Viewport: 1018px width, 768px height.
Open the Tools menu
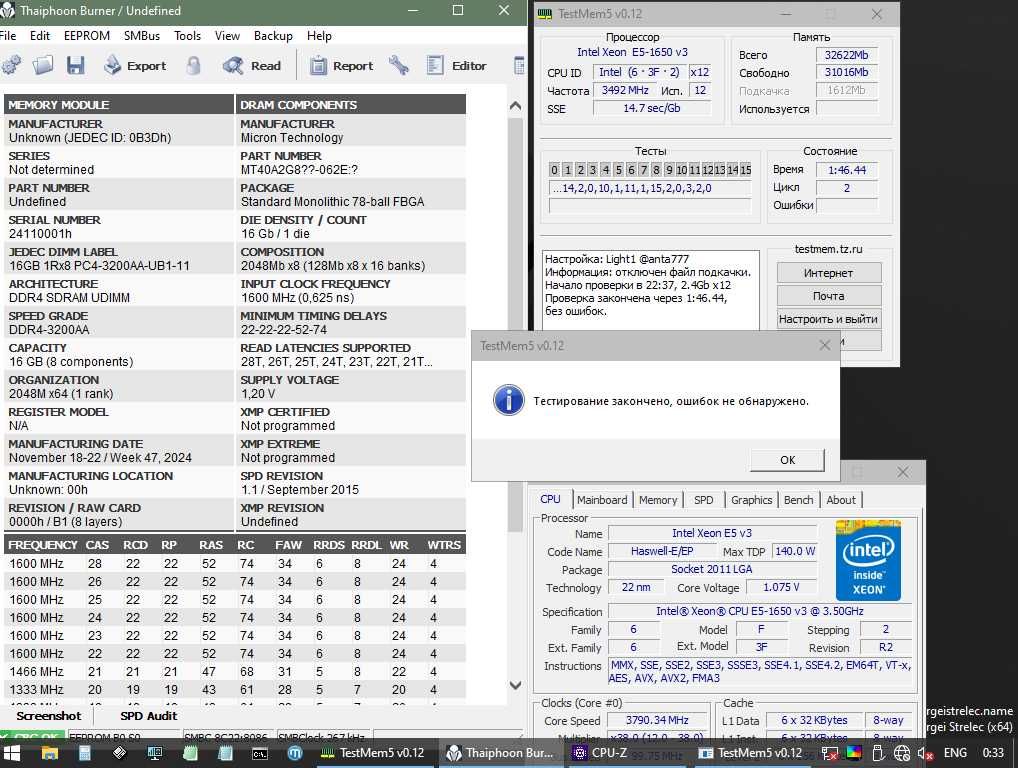tap(188, 36)
